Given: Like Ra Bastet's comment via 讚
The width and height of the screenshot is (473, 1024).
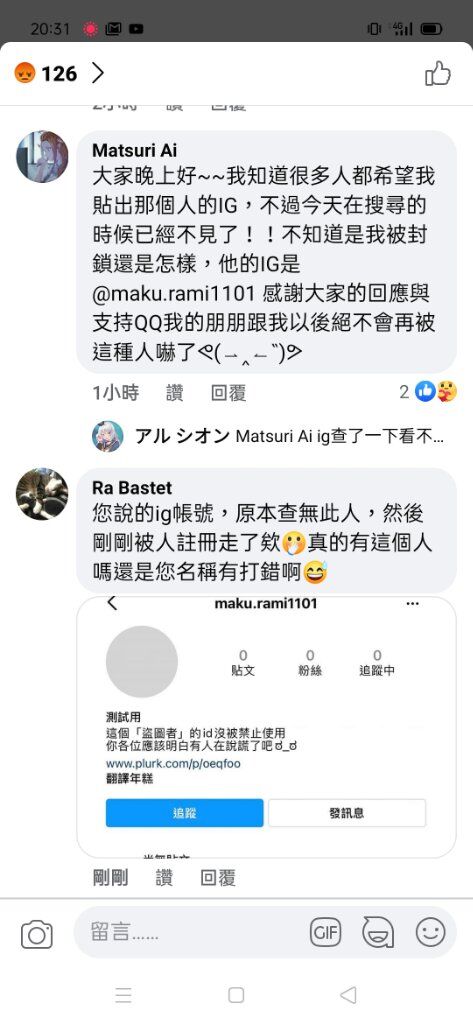Looking at the screenshot, I should pos(165,878).
